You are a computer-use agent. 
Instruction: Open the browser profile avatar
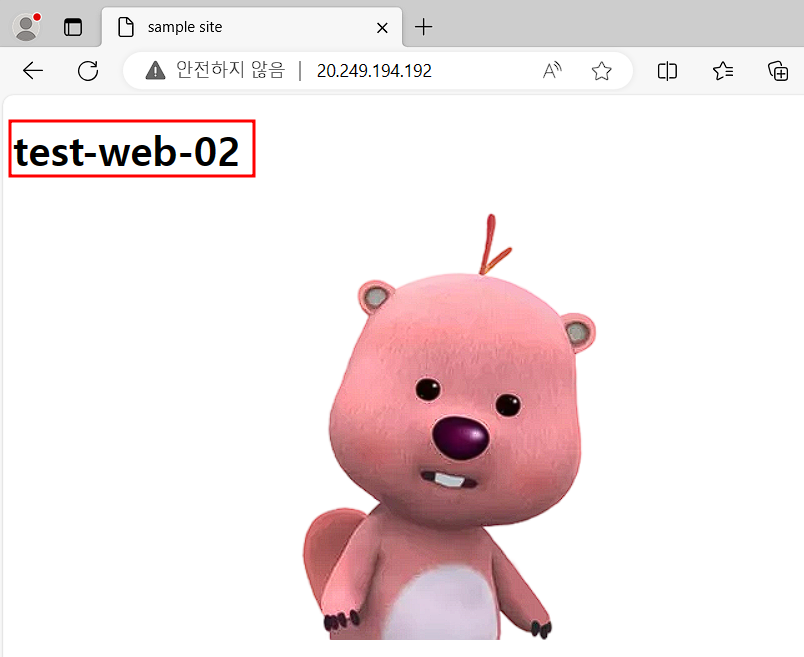pos(27,27)
